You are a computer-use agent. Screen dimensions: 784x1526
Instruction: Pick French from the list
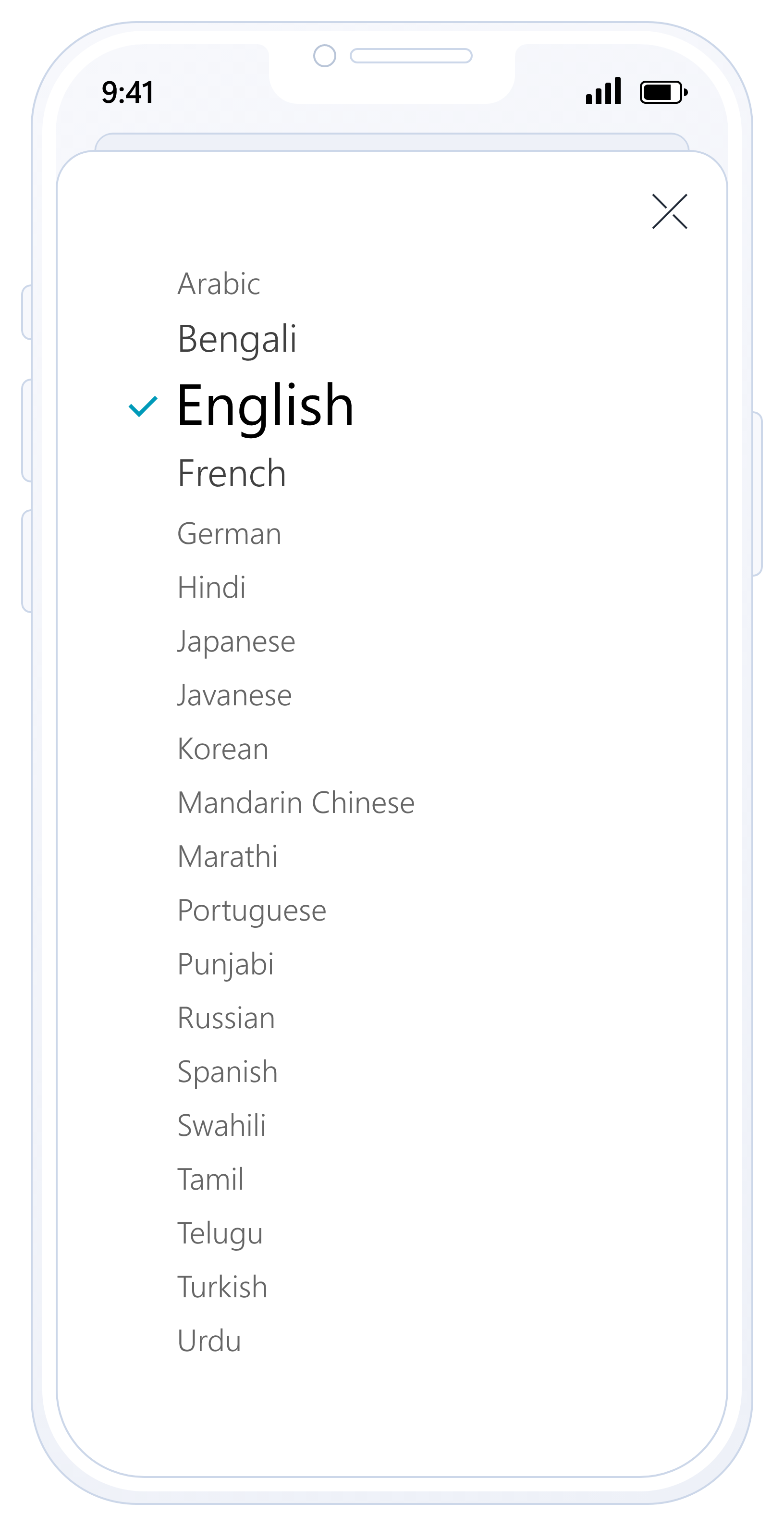coord(232,474)
